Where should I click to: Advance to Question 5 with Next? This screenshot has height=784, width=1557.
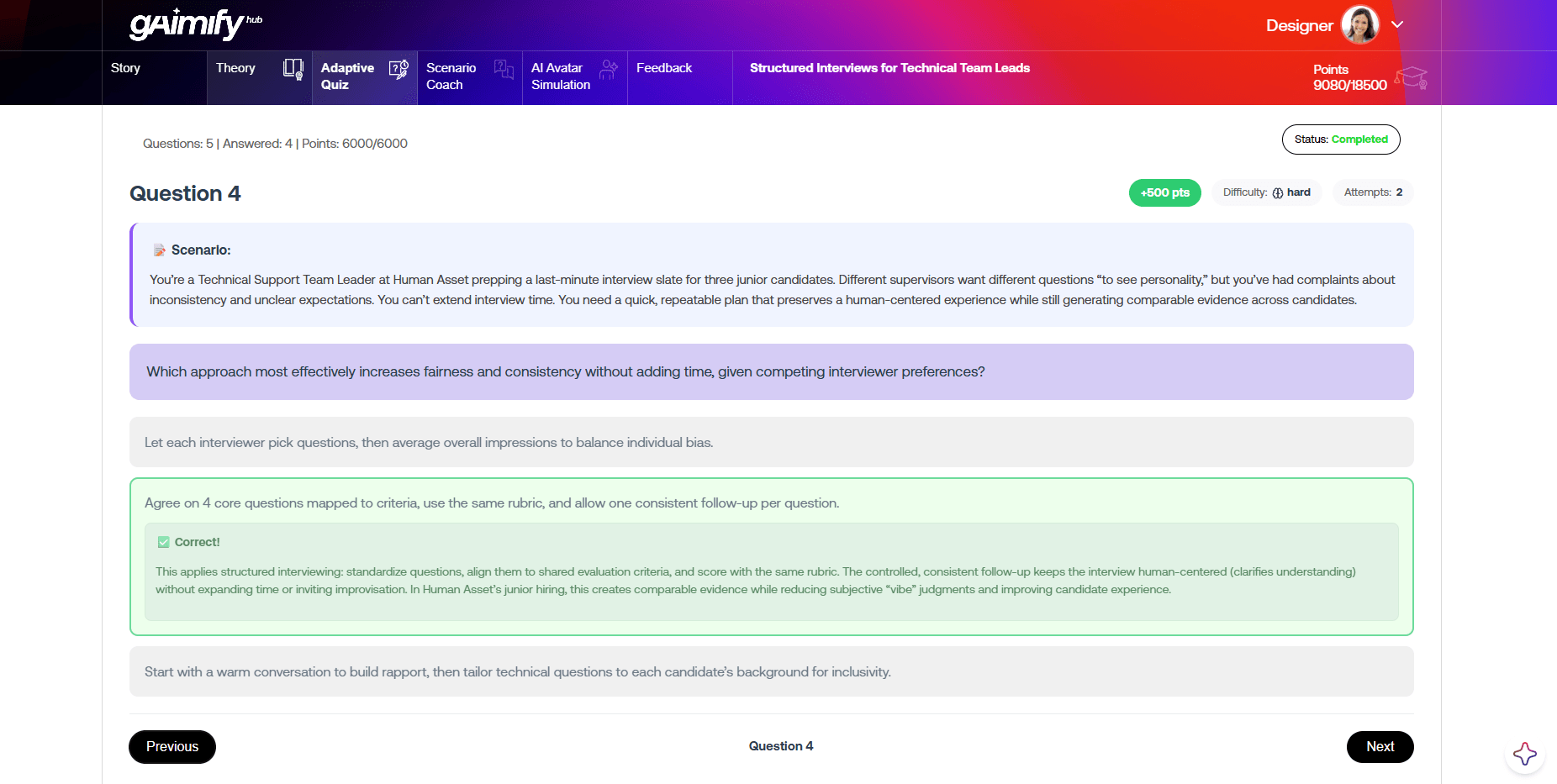click(x=1380, y=746)
